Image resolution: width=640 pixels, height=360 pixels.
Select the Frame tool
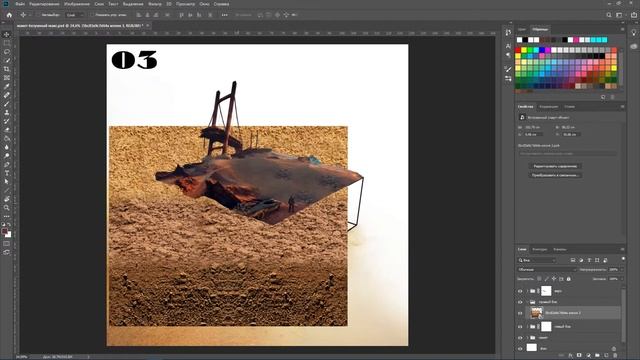7,78
